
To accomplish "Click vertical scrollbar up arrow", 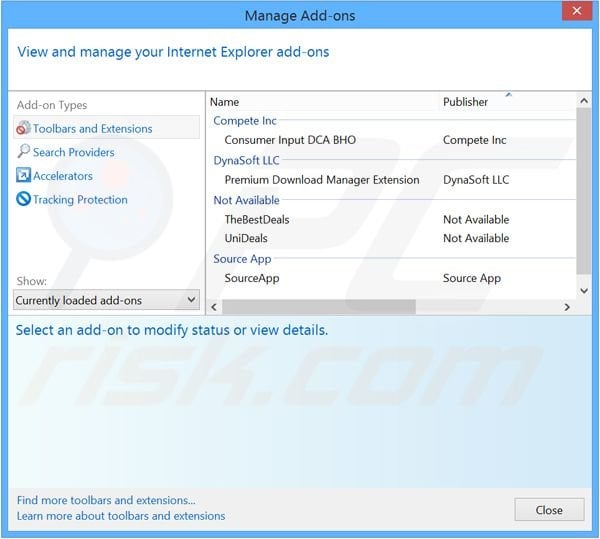I will tap(584, 101).
